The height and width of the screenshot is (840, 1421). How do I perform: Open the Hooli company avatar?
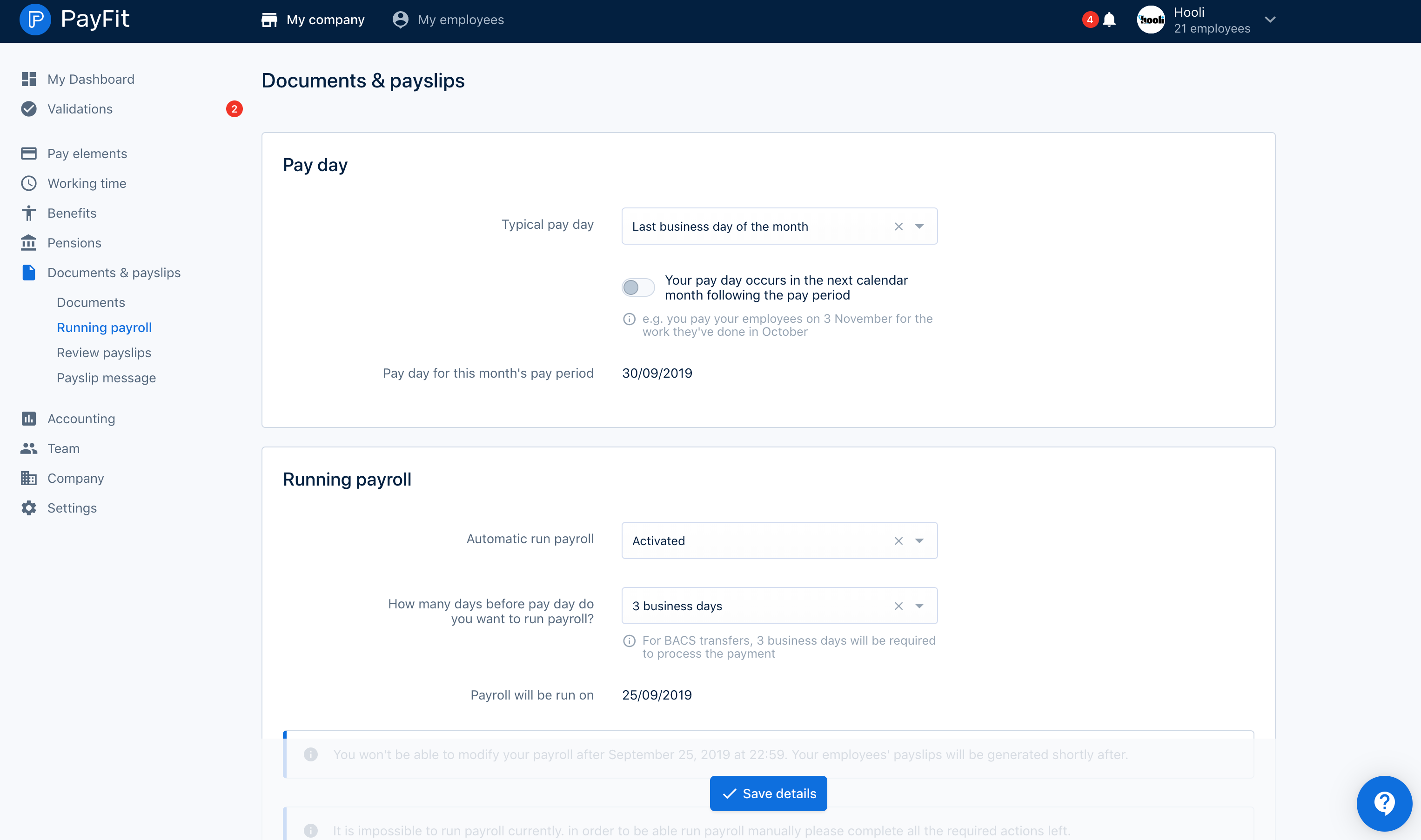pyautogui.click(x=1151, y=20)
